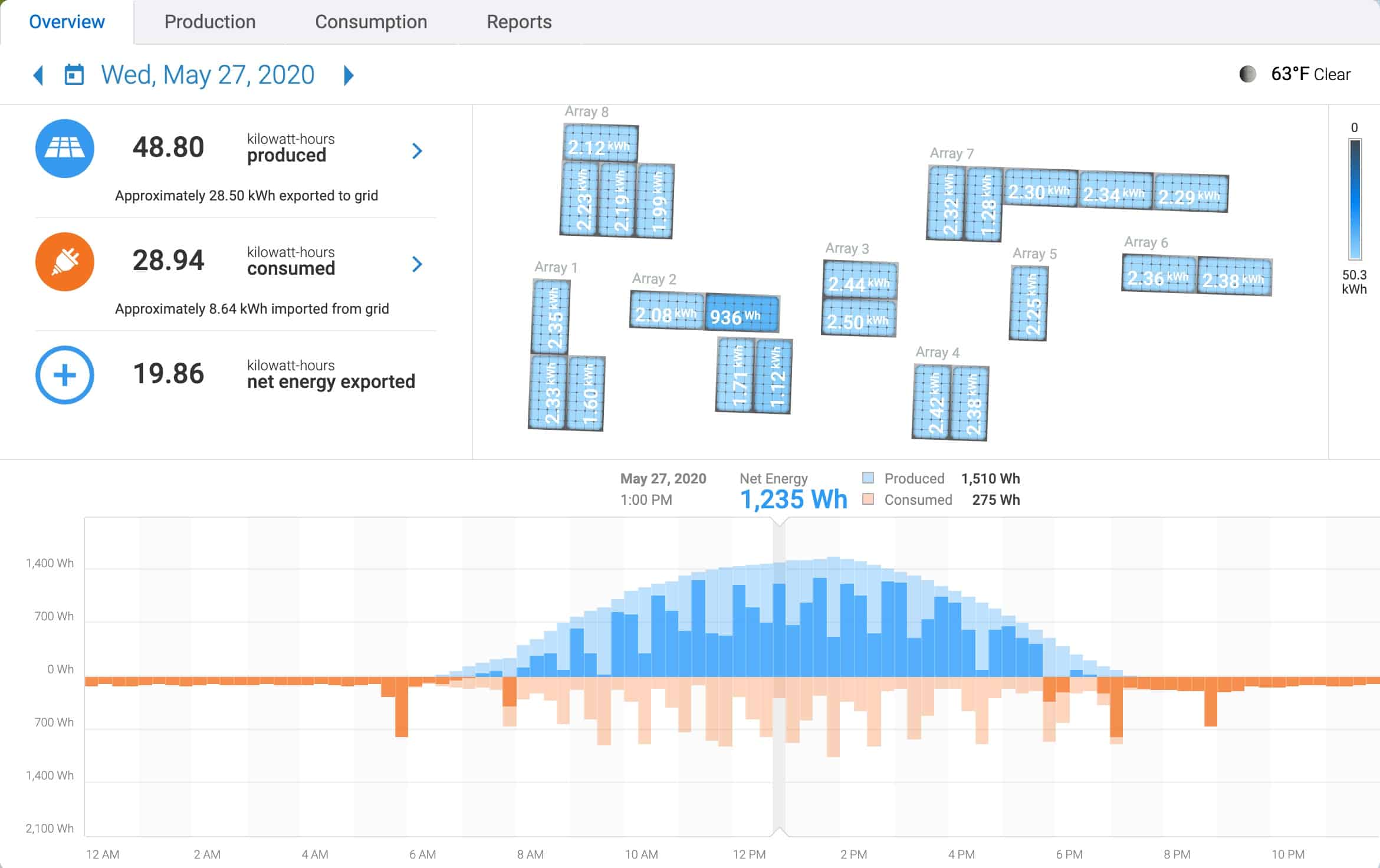Expand consumed details chevron

point(417,264)
